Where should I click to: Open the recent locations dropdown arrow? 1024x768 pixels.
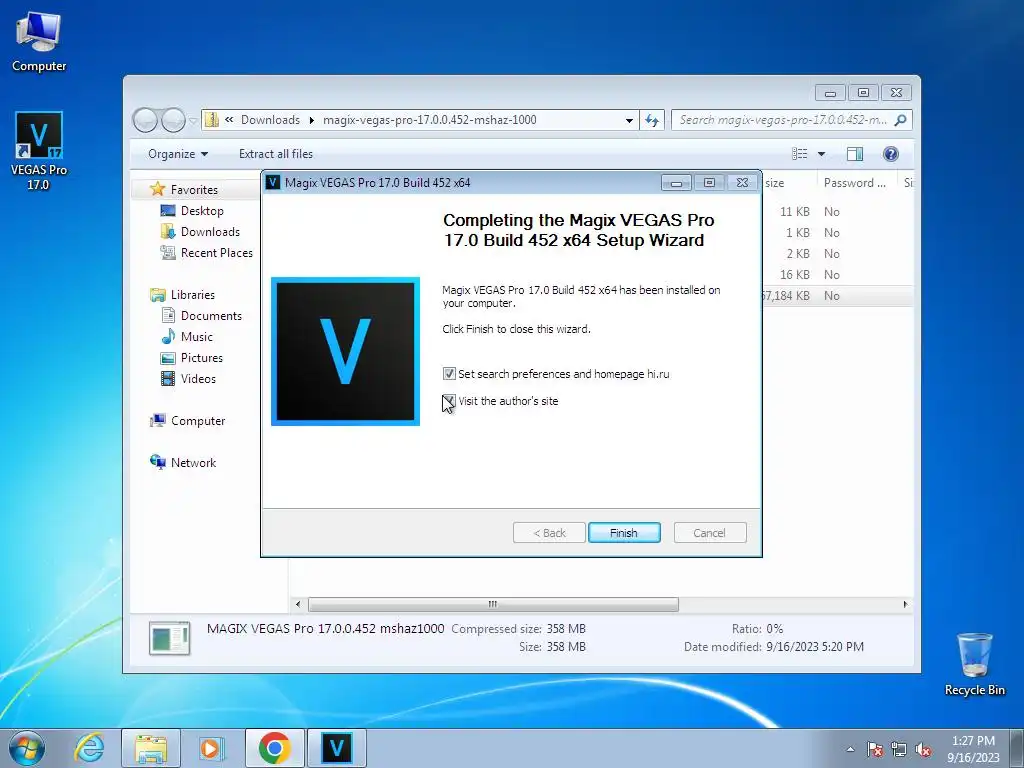(x=193, y=121)
